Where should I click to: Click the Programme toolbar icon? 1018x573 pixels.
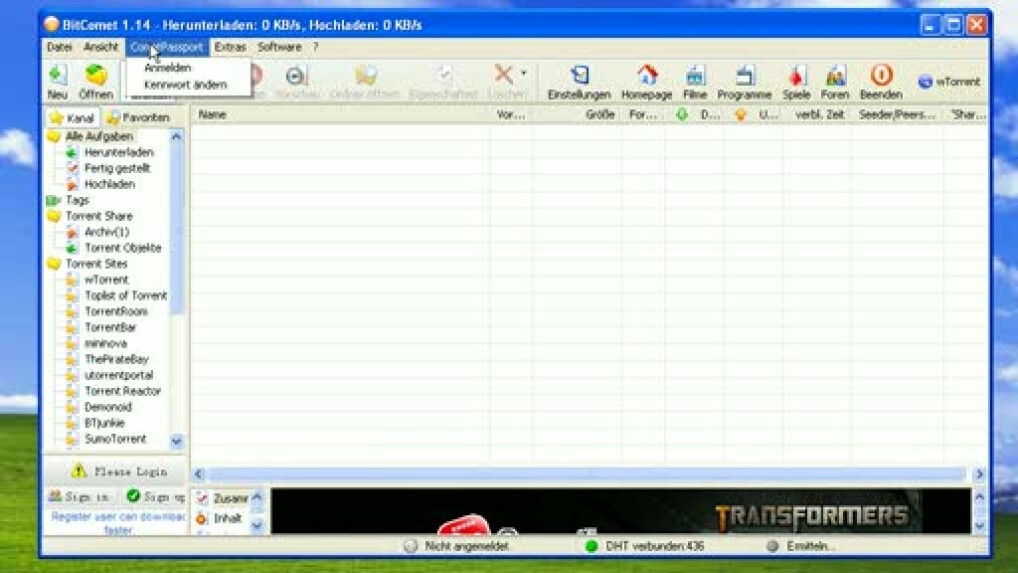(x=744, y=80)
